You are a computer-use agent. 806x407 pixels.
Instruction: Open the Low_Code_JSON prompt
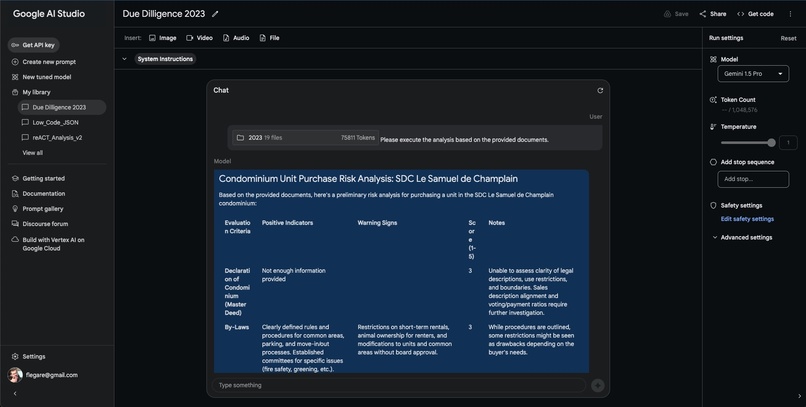(x=50, y=122)
